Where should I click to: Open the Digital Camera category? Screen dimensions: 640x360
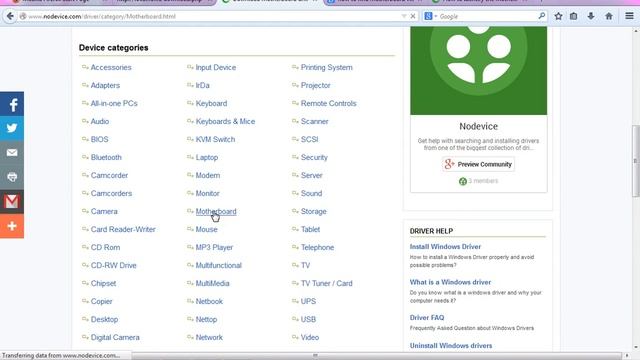(115, 337)
